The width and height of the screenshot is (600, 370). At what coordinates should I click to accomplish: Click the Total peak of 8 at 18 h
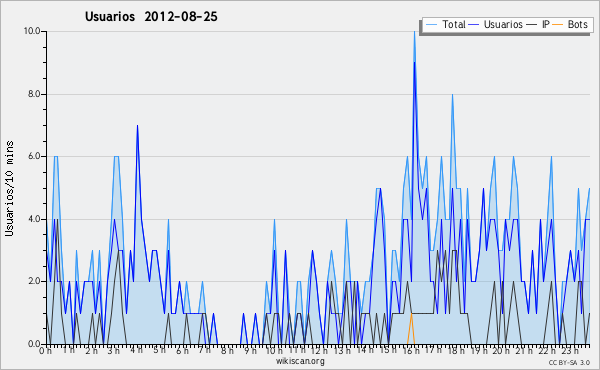452,95
